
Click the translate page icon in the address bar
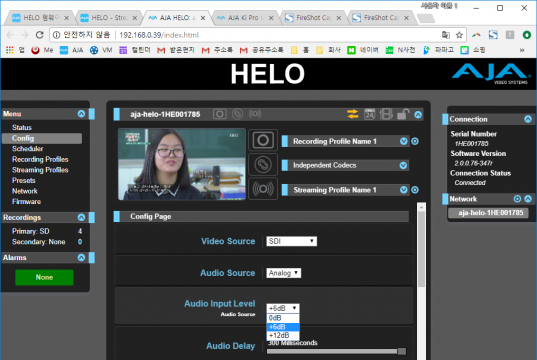pos(446,35)
